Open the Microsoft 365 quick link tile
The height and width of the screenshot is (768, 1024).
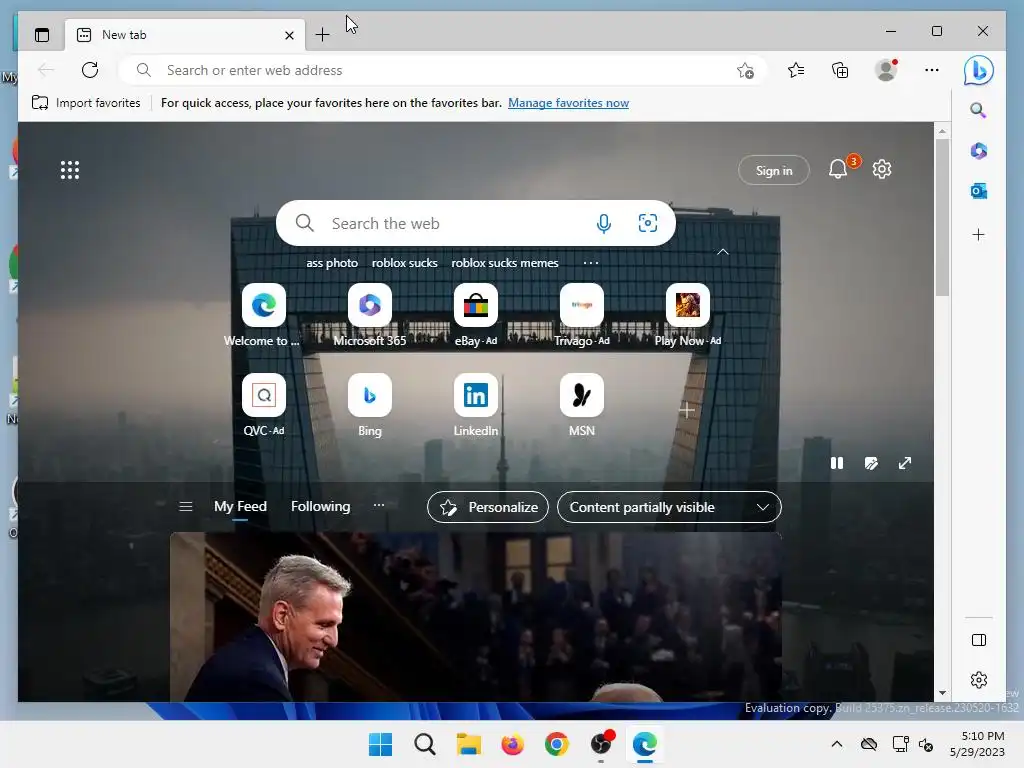[x=370, y=315]
